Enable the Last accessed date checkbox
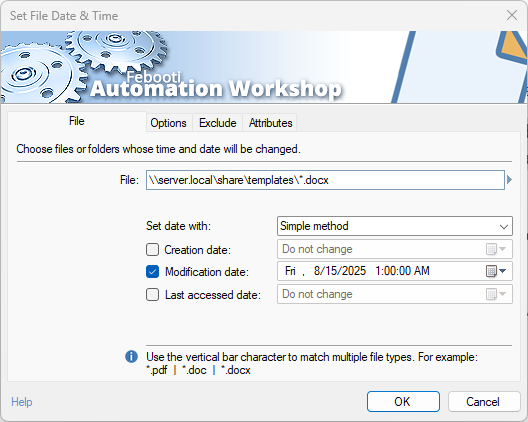Image resolution: width=528 pixels, height=422 pixels. [x=153, y=295]
